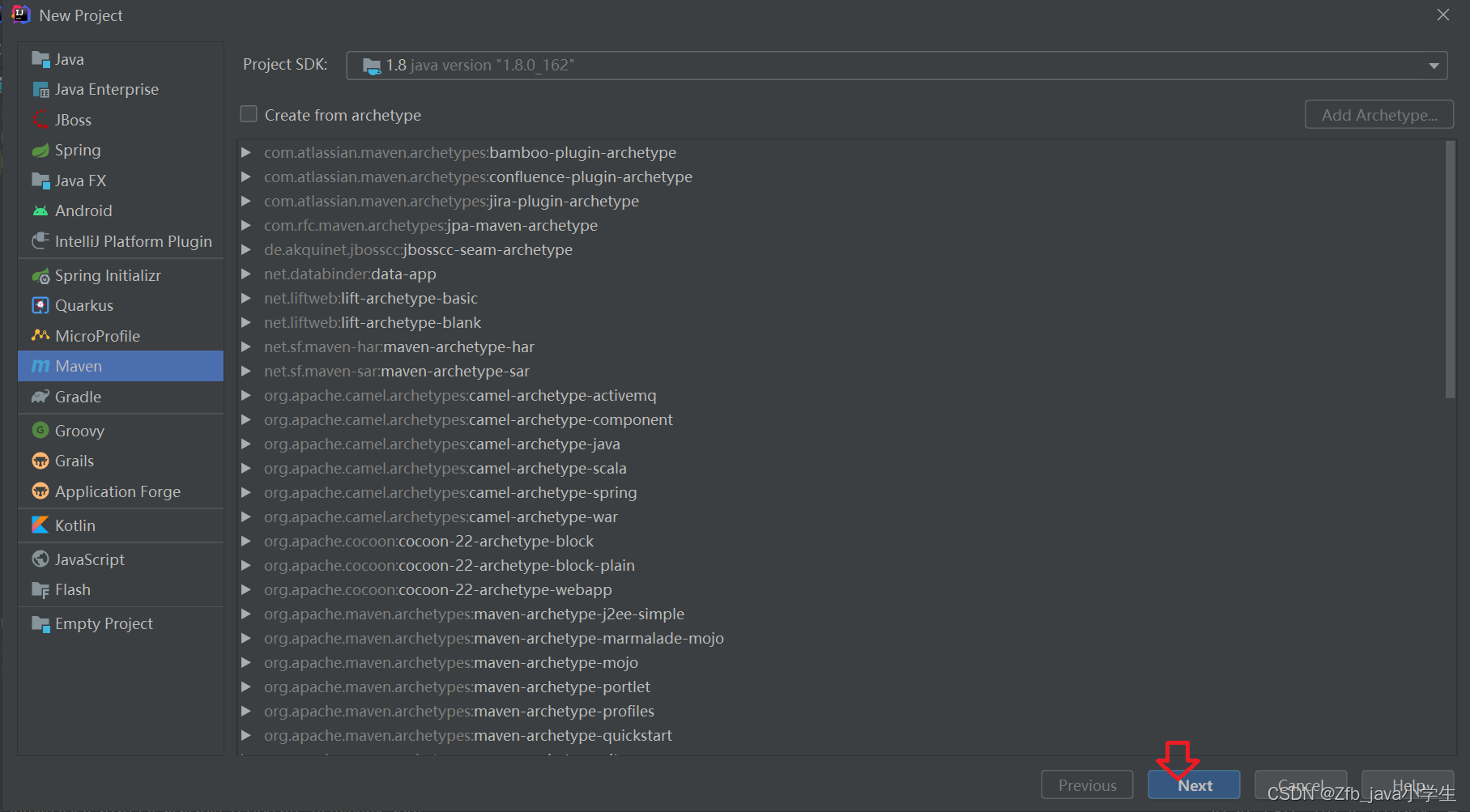Screen dimensions: 1470x812
Task: Click the archetype list vertical scrollbar
Action: [x=1450, y=270]
